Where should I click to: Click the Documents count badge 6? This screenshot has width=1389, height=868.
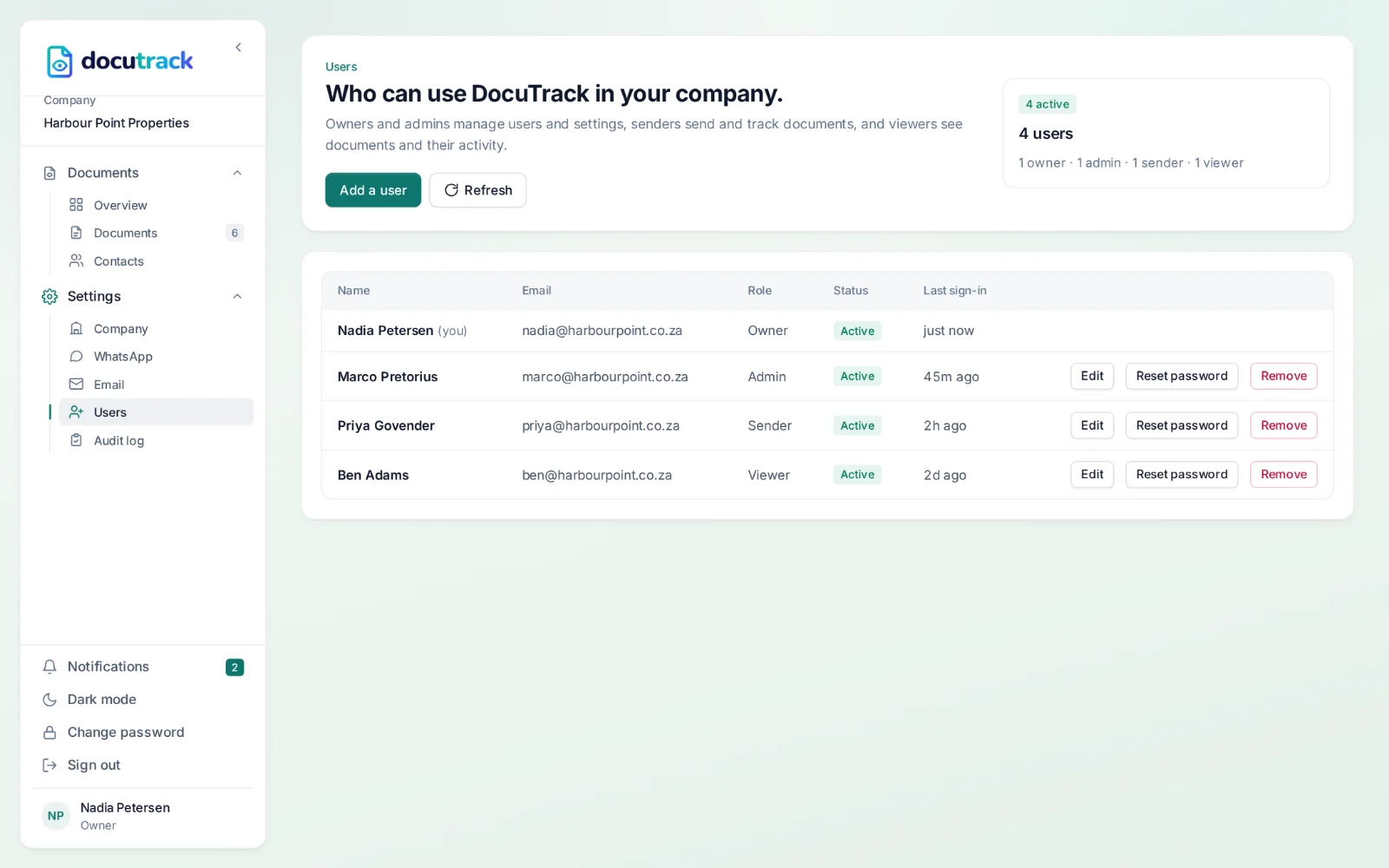point(234,233)
